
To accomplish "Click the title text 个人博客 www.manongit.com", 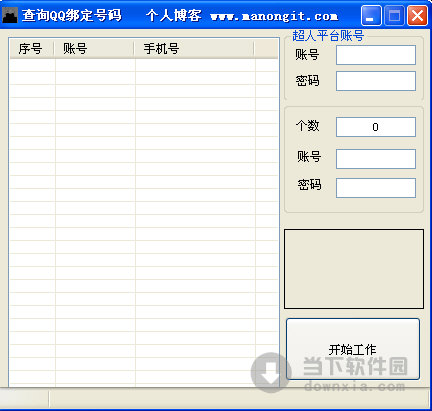I will (x=242, y=16).
